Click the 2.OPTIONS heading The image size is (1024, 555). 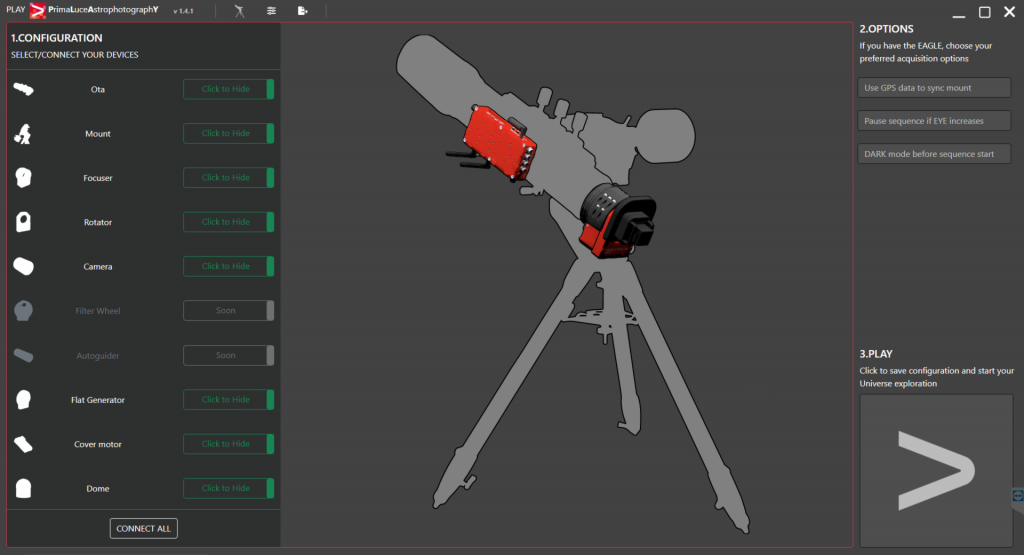[886, 29]
